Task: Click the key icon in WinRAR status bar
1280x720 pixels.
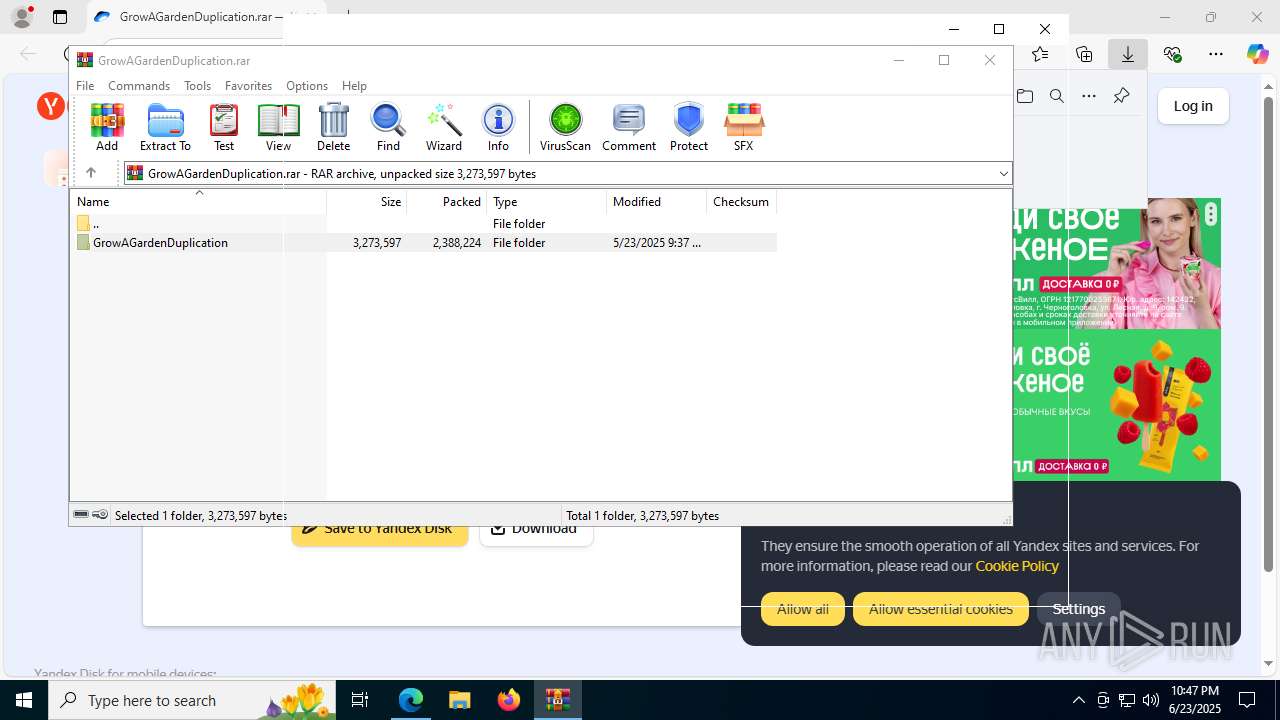Action: pos(100,515)
